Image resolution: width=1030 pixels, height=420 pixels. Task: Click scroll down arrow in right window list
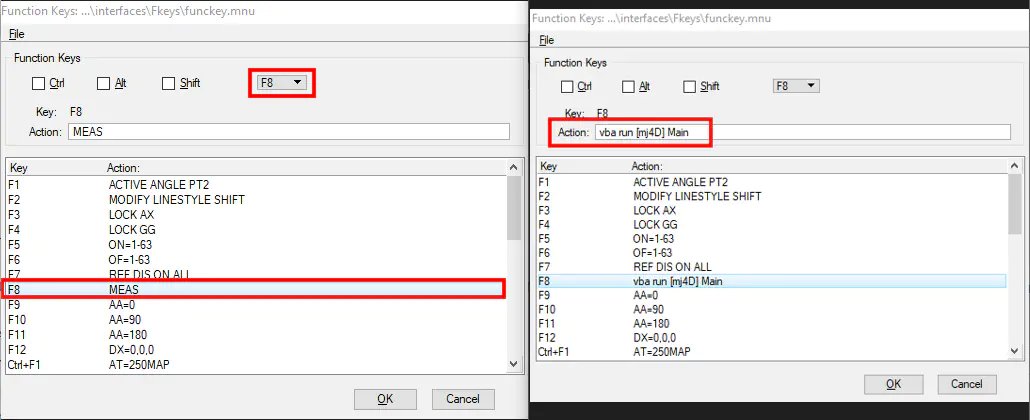1014,352
